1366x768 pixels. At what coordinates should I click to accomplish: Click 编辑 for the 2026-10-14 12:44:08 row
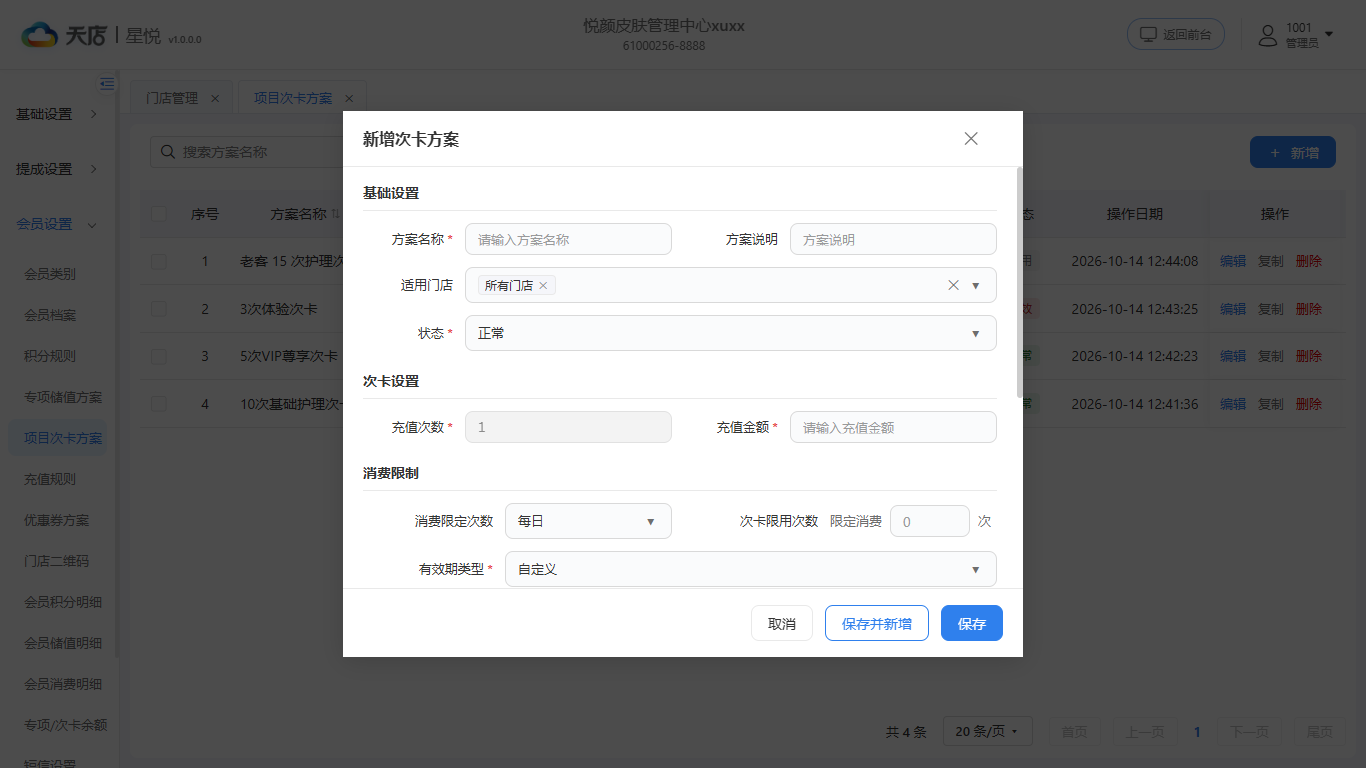pyautogui.click(x=1233, y=261)
